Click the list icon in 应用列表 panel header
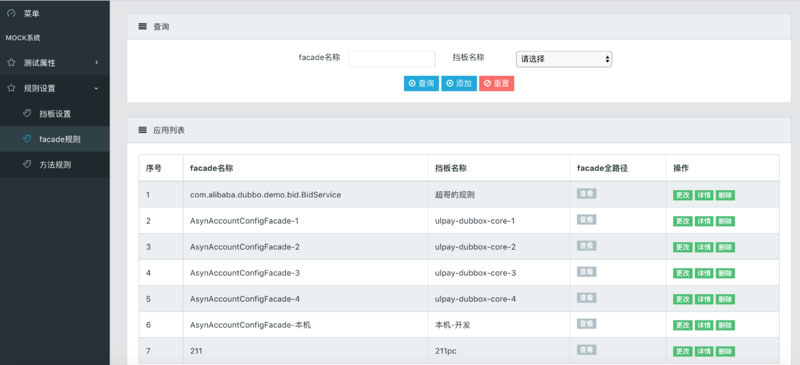Screen dimensions: 800x365 (142, 130)
